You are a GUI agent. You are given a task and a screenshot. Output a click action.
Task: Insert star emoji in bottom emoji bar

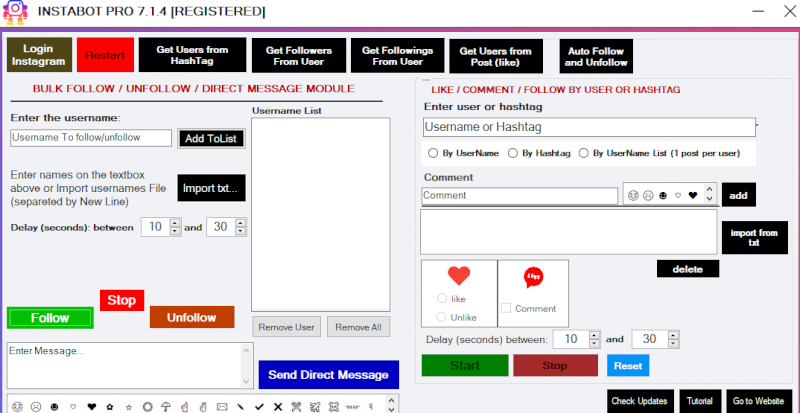click(129, 407)
